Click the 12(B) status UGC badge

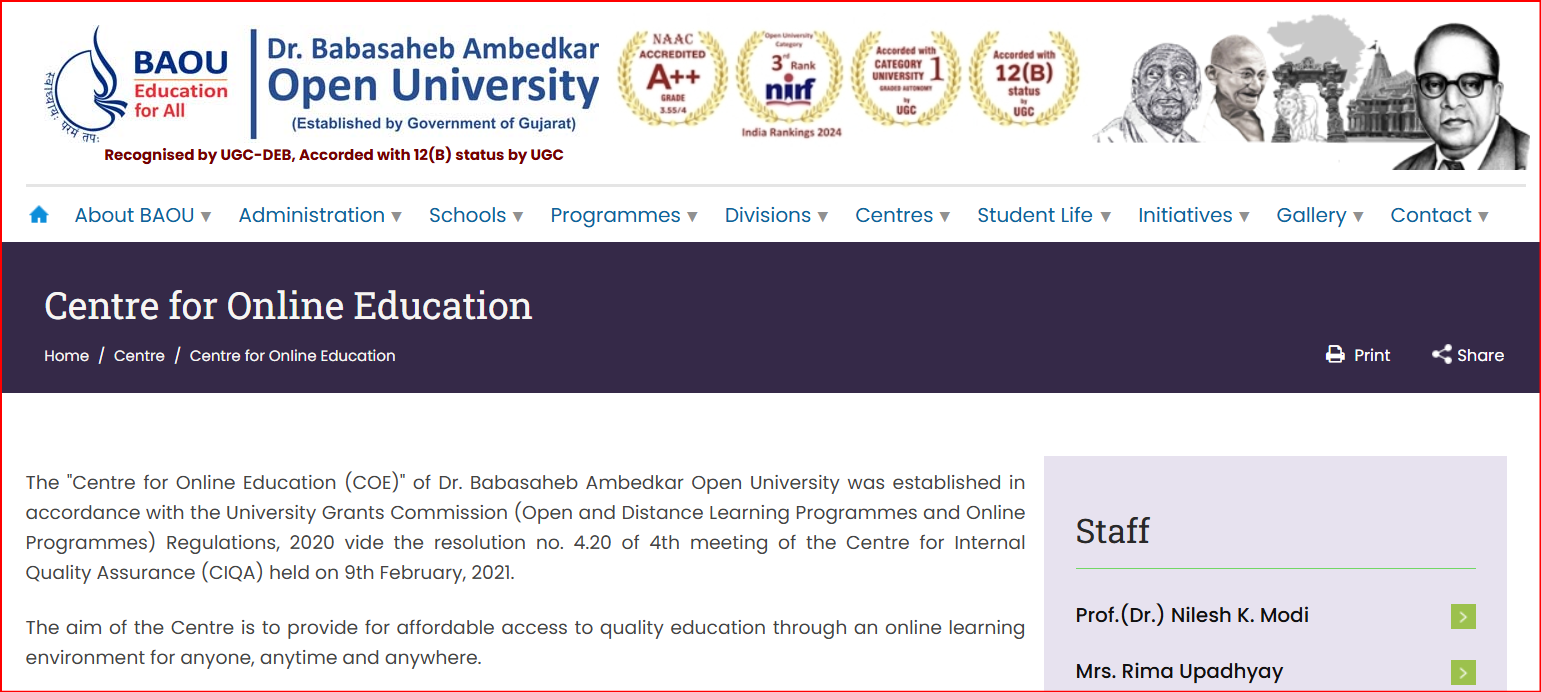(1024, 79)
